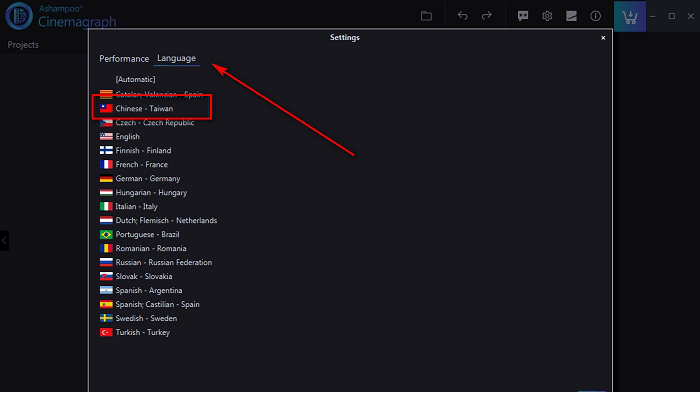Click the Argentina flag icon
This screenshot has height=407, width=700.
click(x=106, y=291)
